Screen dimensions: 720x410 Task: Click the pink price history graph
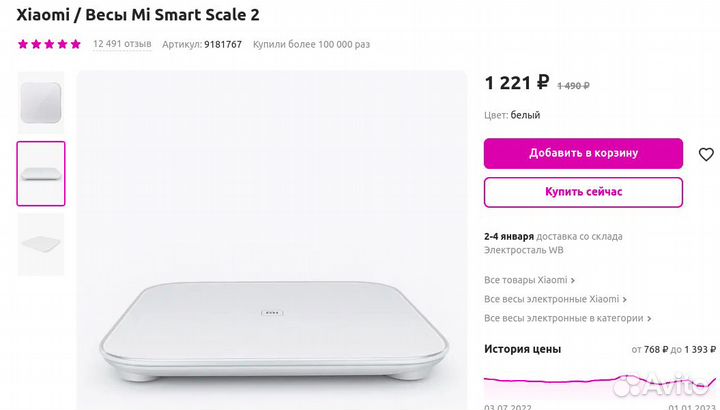tap(596, 383)
